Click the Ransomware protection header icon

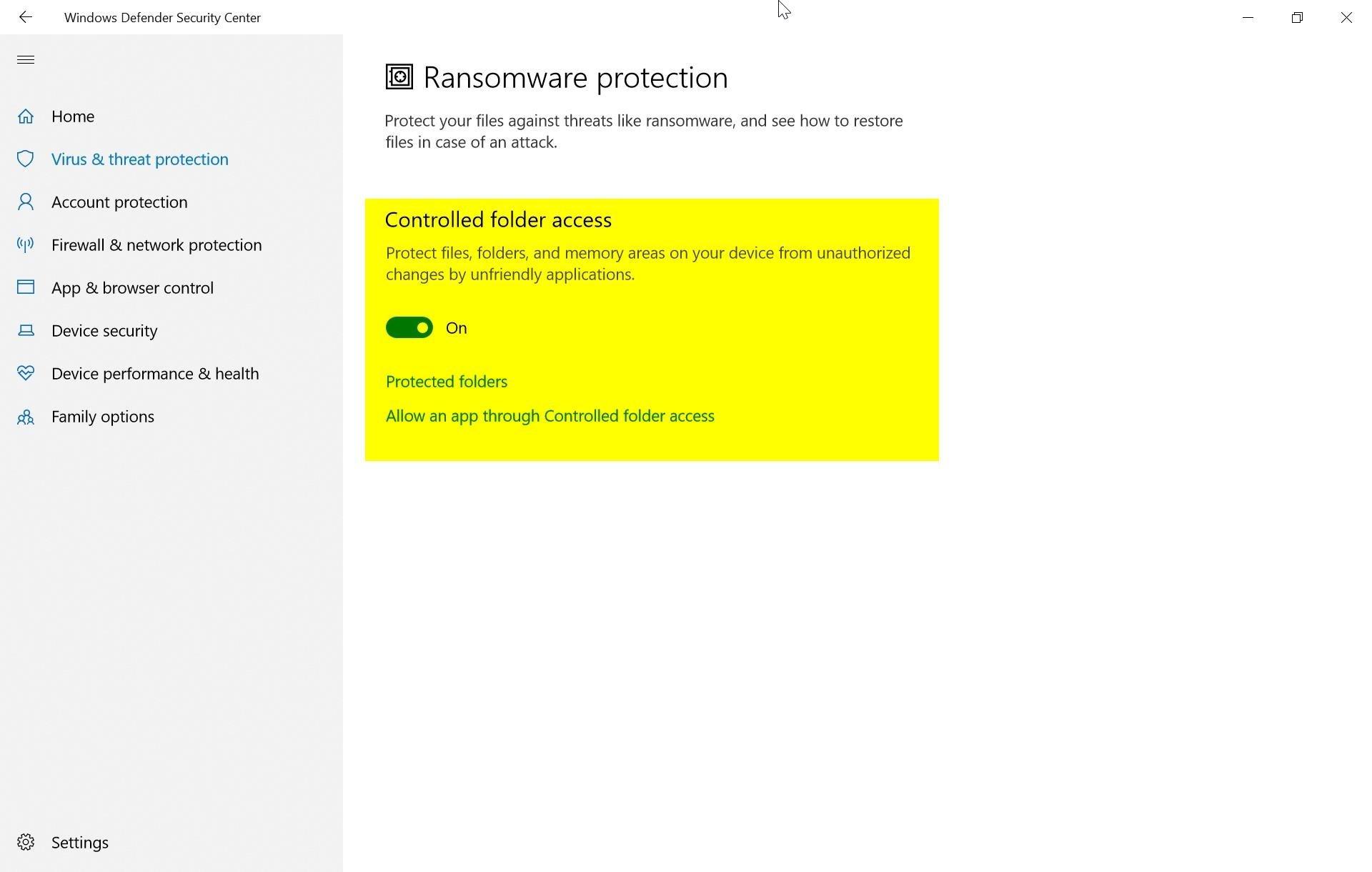[399, 76]
